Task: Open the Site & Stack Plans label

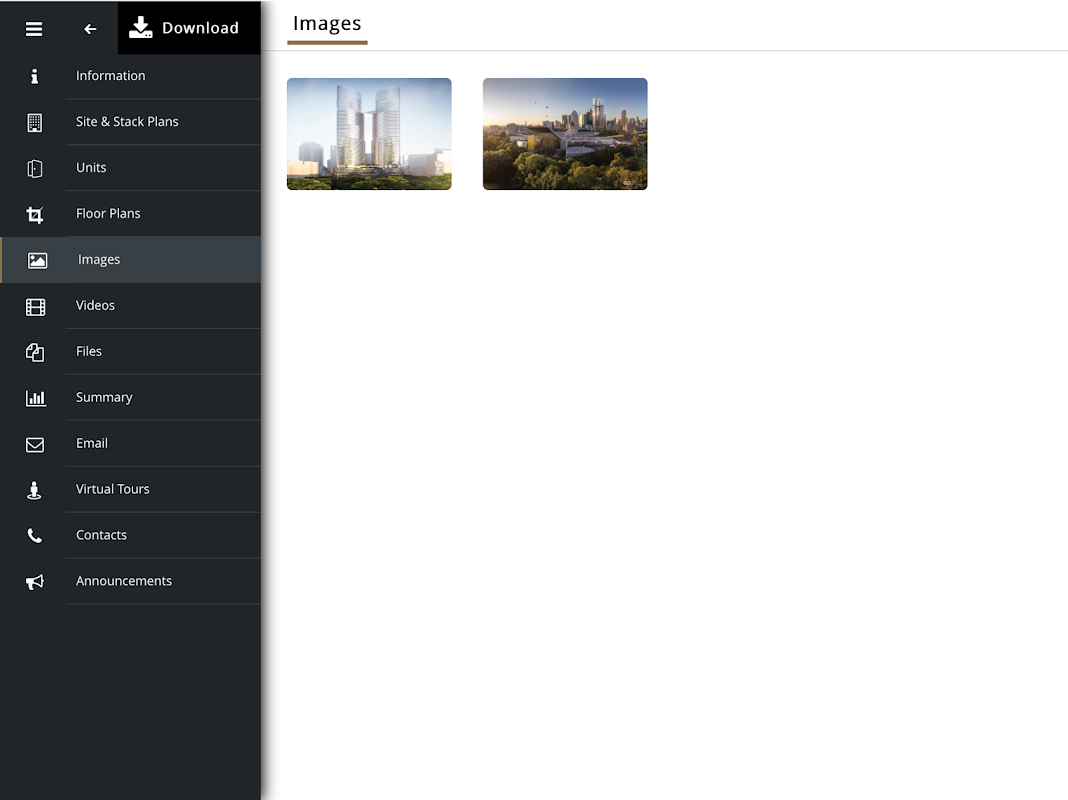Action: point(127,121)
